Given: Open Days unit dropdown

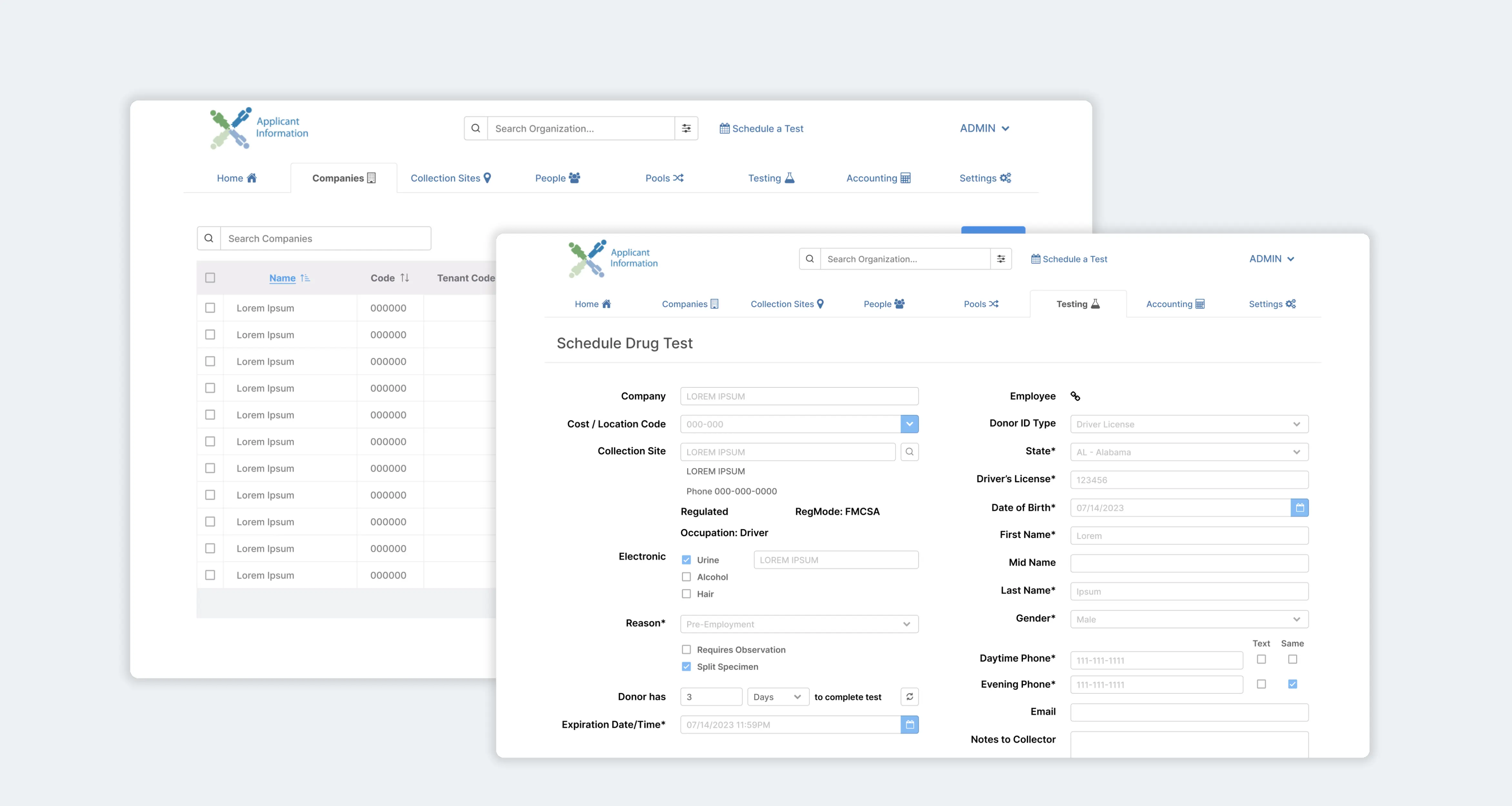Looking at the screenshot, I should click(778, 696).
